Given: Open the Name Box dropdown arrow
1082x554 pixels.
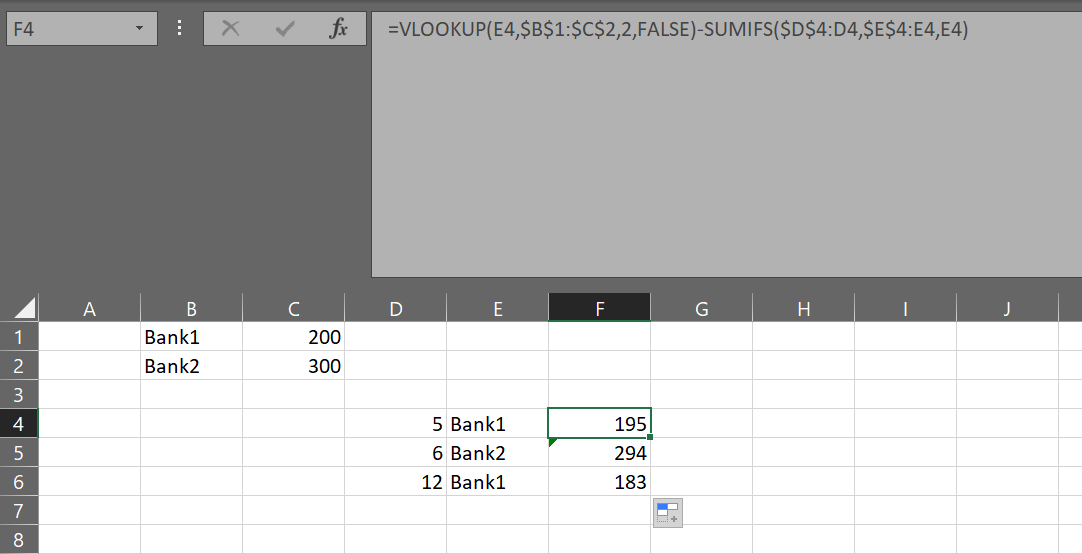Looking at the screenshot, I should (x=140, y=29).
